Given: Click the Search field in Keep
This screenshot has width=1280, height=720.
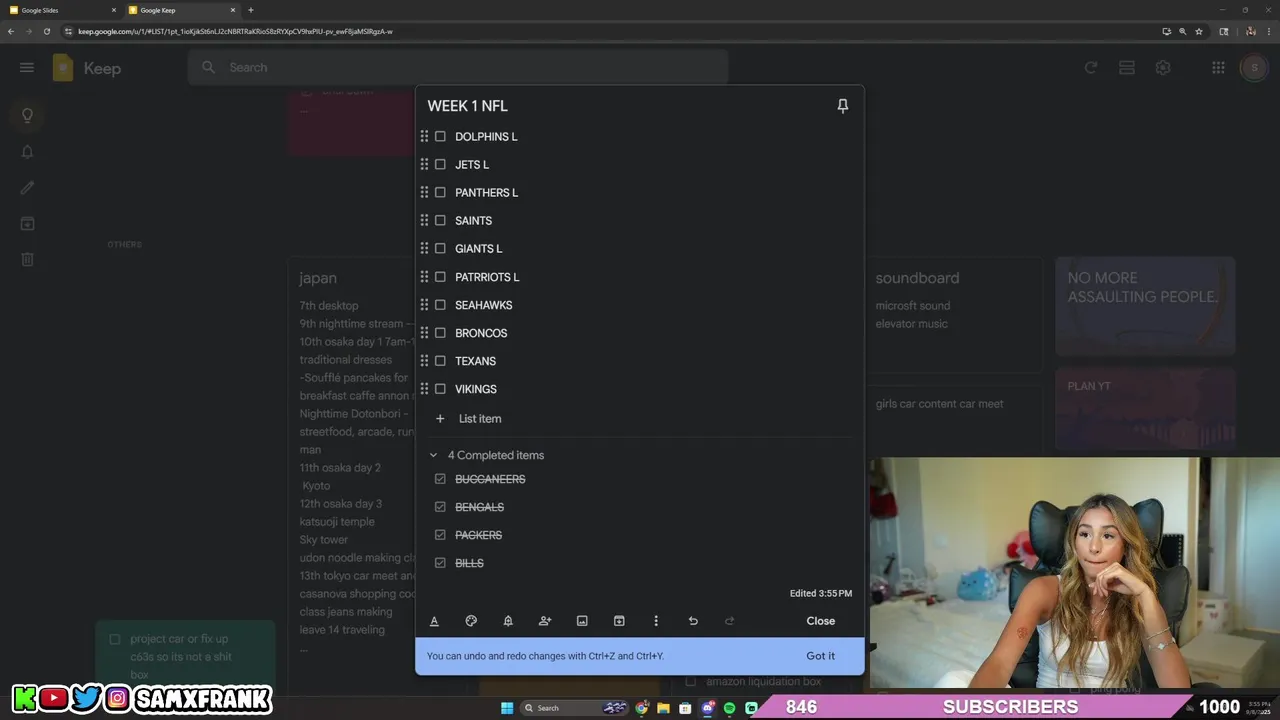Looking at the screenshot, I should [458, 67].
